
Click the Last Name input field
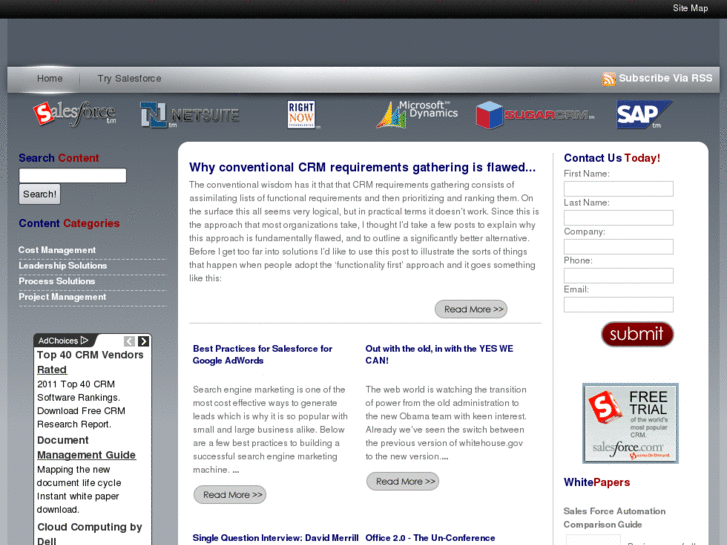tap(619, 218)
